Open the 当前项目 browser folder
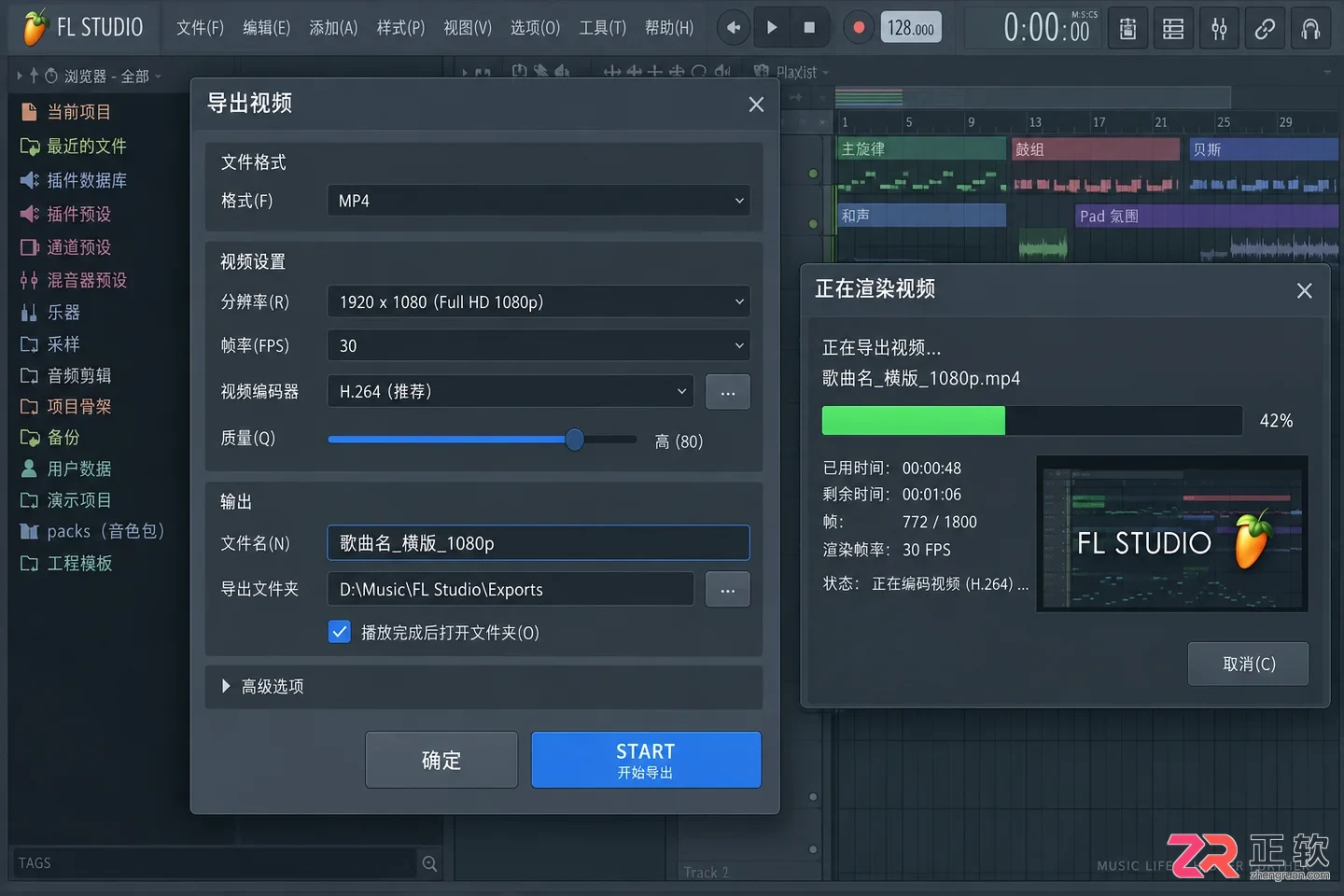 65,112
